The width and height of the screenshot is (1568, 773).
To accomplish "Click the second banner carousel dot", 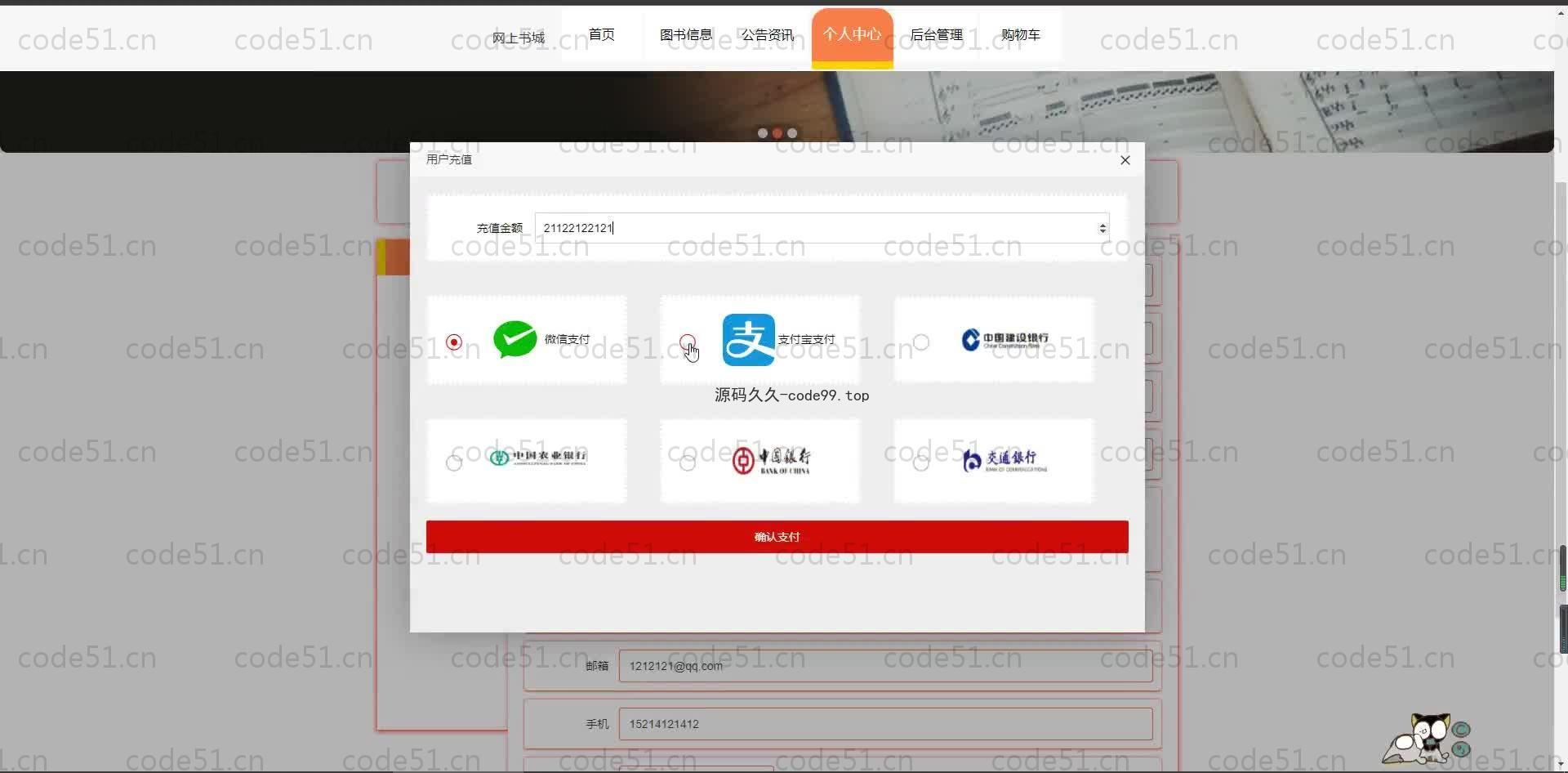I will coord(777,133).
